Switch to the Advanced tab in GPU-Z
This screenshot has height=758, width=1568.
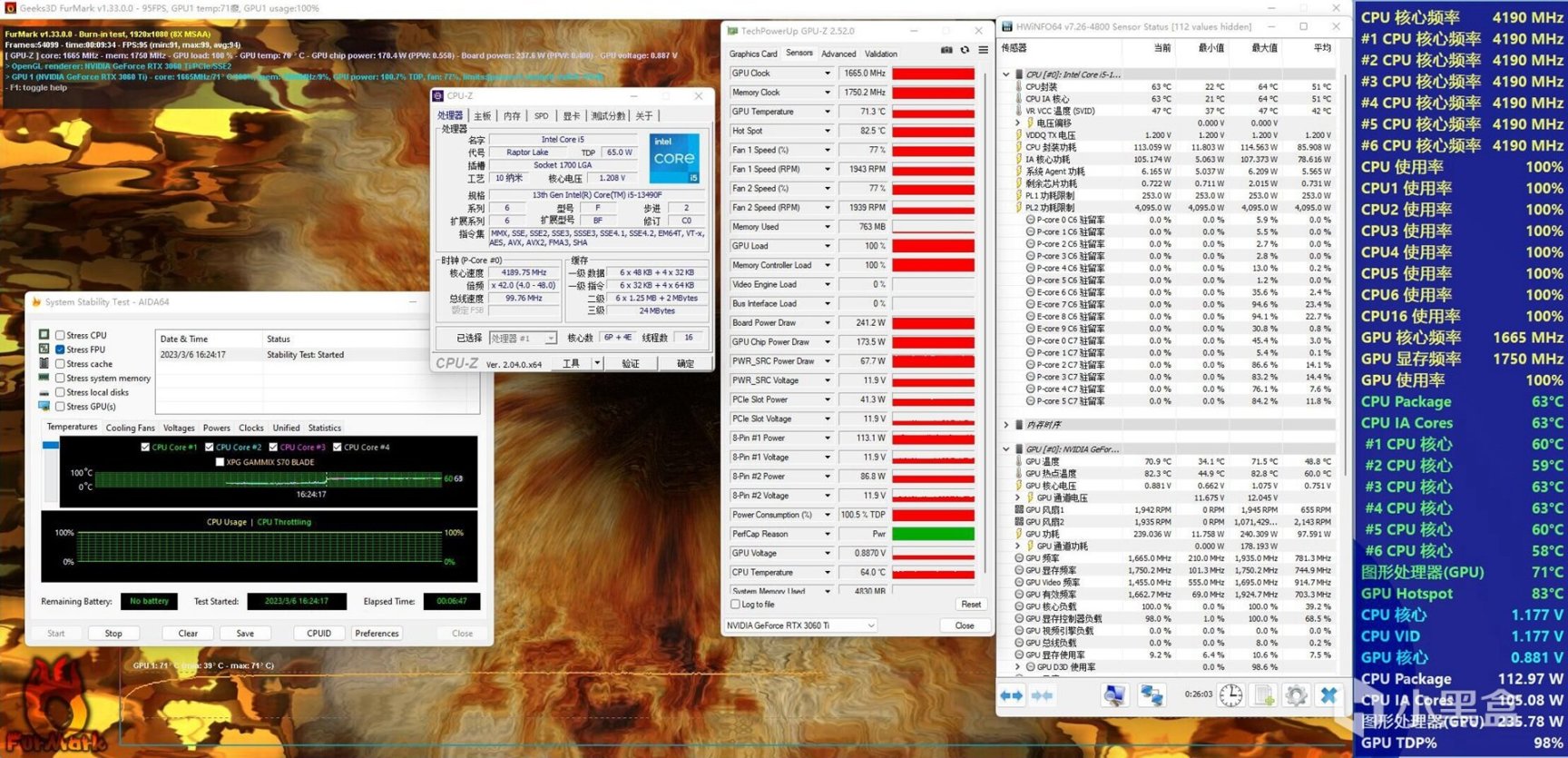click(838, 54)
